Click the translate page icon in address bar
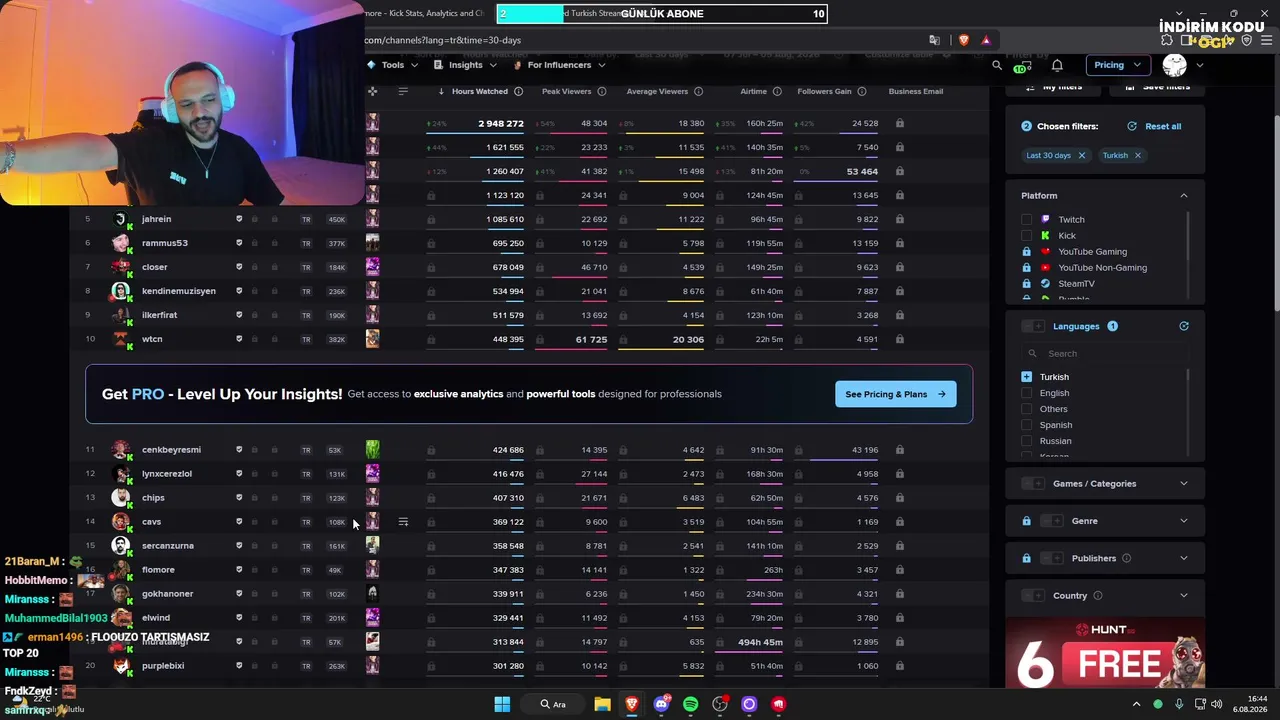The height and width of the screenshot is (720, 1280). [934, 40]
